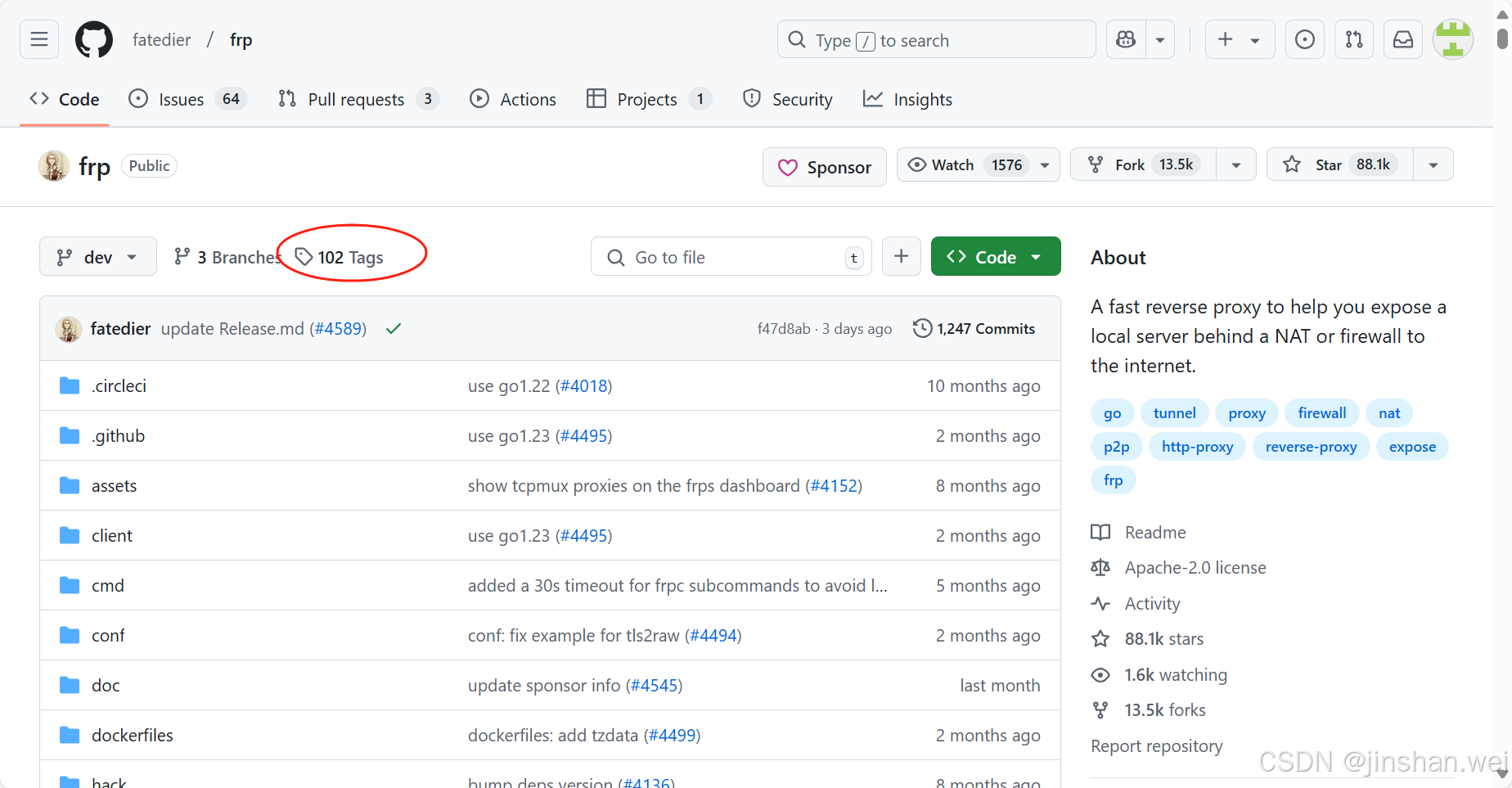Star the frp repository
Screen dimensions: 1512x788
click(x=1339, y=164)
